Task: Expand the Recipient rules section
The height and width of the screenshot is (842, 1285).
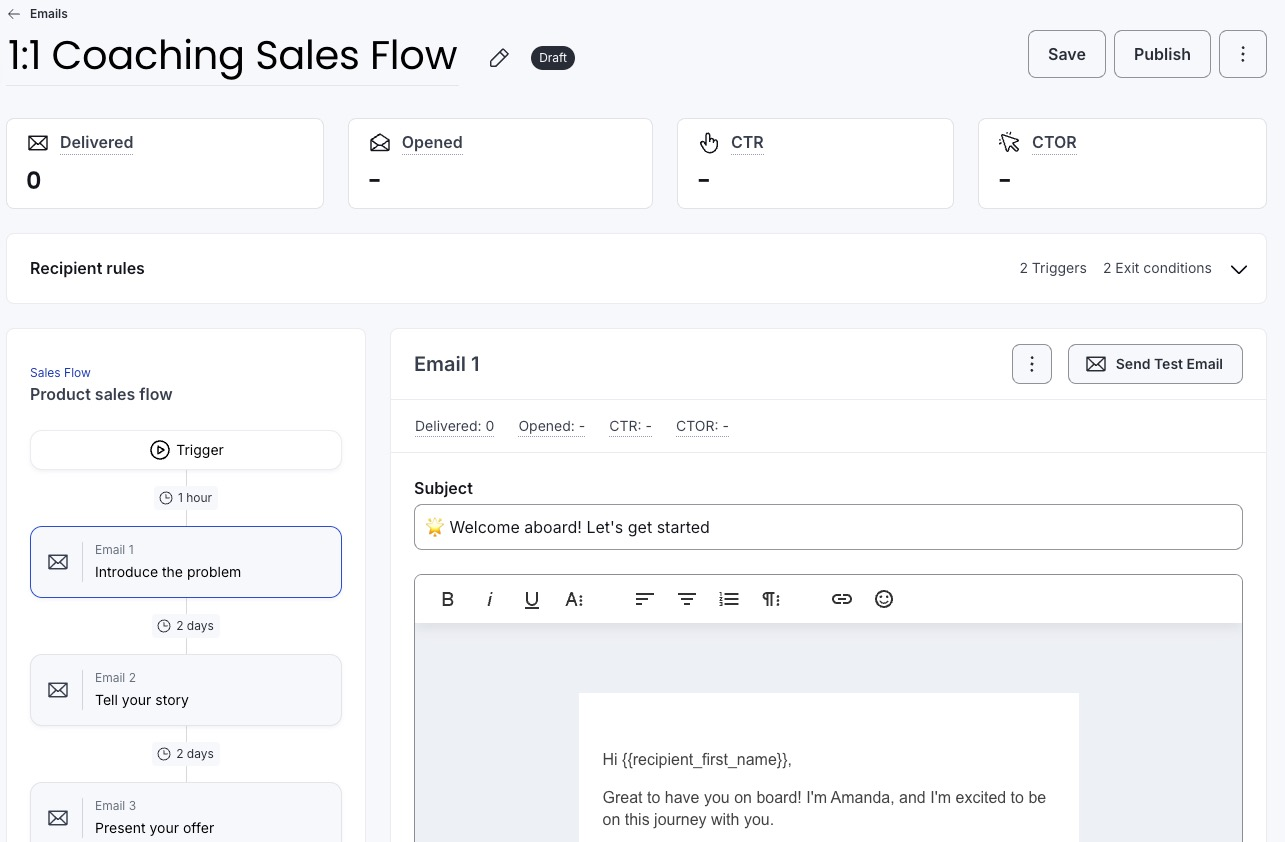Action: (x=1239, y=269)
